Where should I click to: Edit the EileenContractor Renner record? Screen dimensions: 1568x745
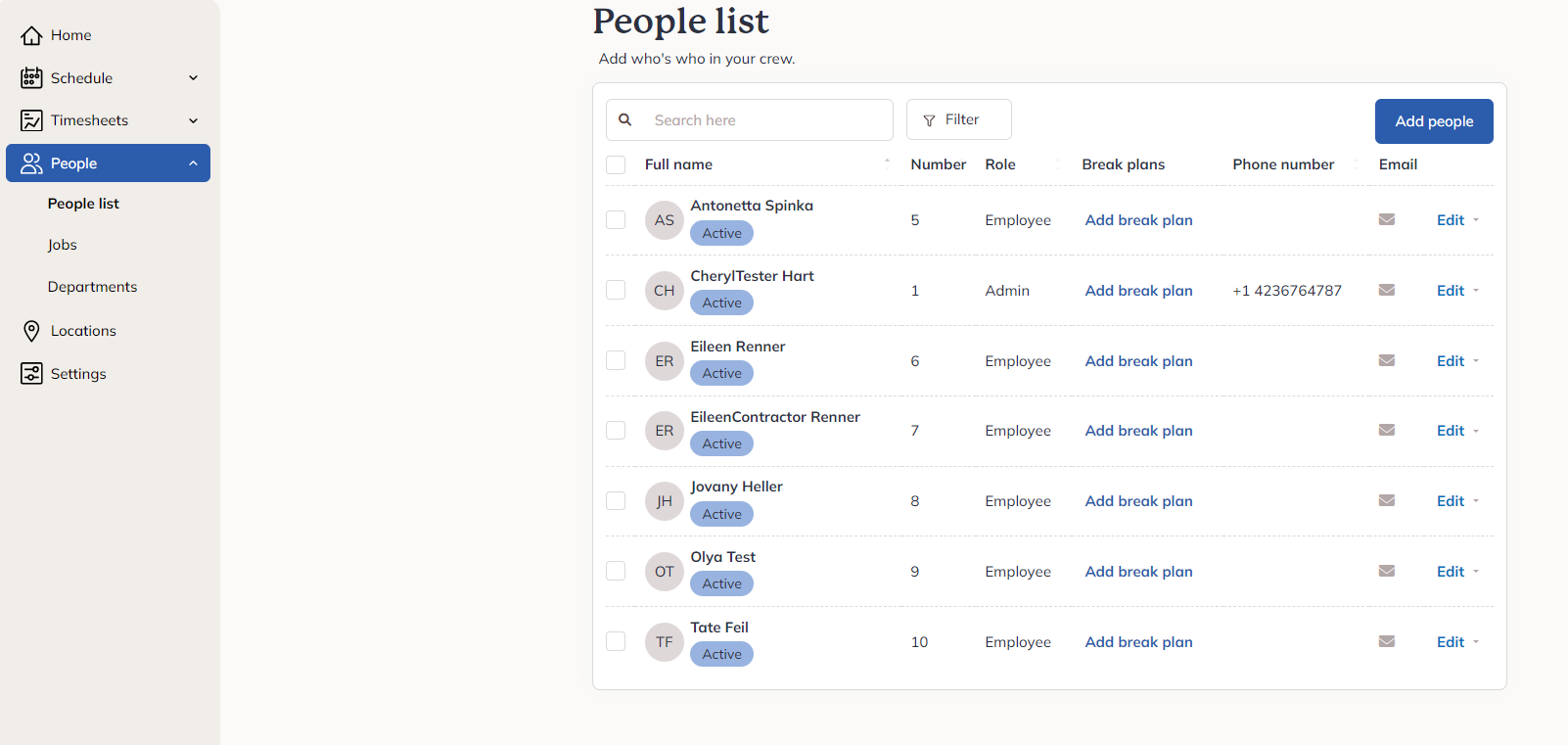coord(1451,431)
